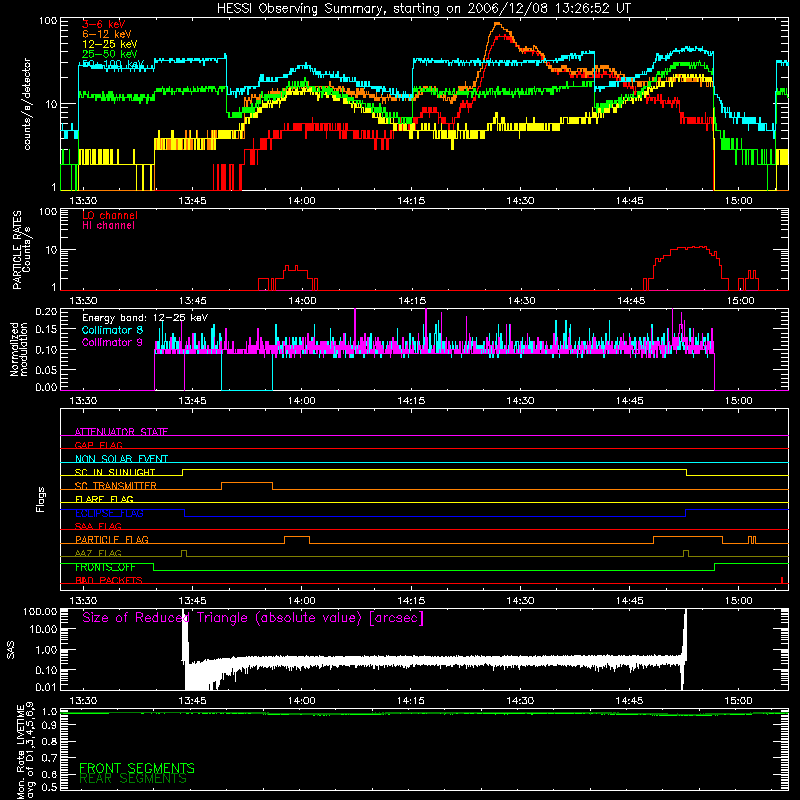Click the 0.15 tick on modulation axis

coord(46,330)
